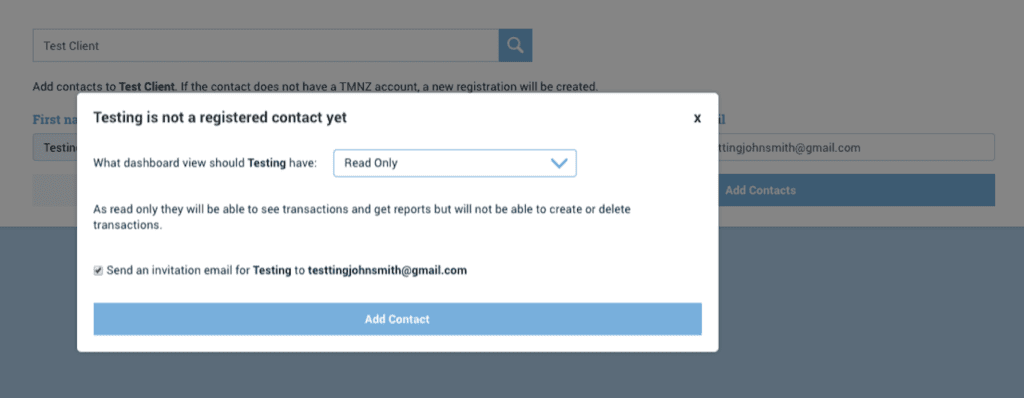Viewport: 1024px width, 398px height.
Task: Click the dimmed blue-grey footer area below the dialog
Action: 512,376
